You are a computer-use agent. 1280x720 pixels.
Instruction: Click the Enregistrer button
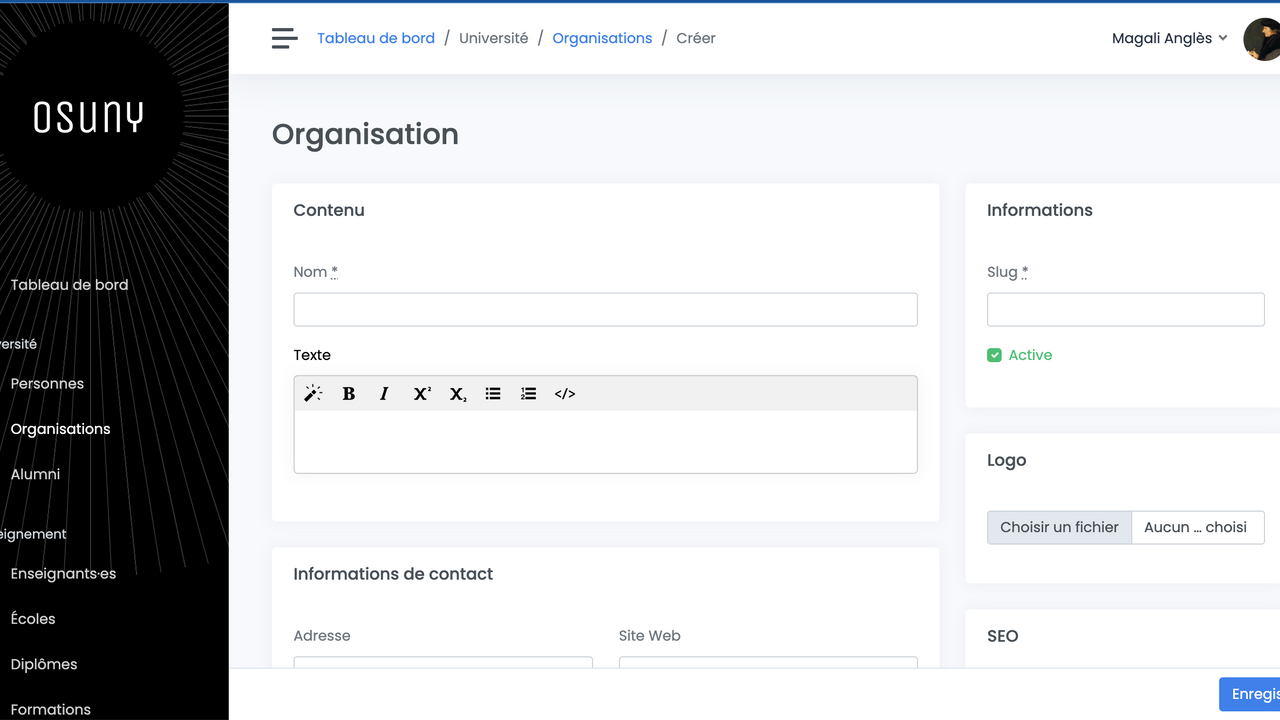[x=1253, y=694]
